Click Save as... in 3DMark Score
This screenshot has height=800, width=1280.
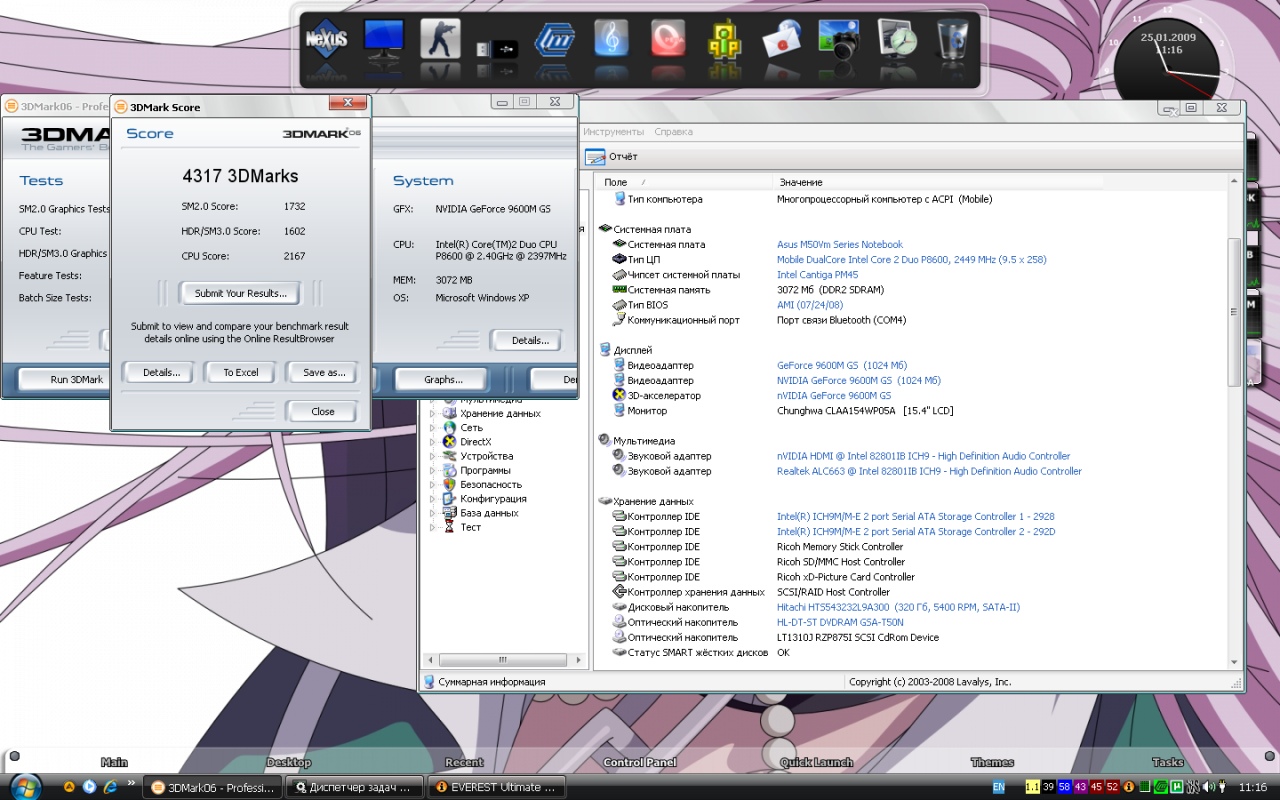[323, 372]
